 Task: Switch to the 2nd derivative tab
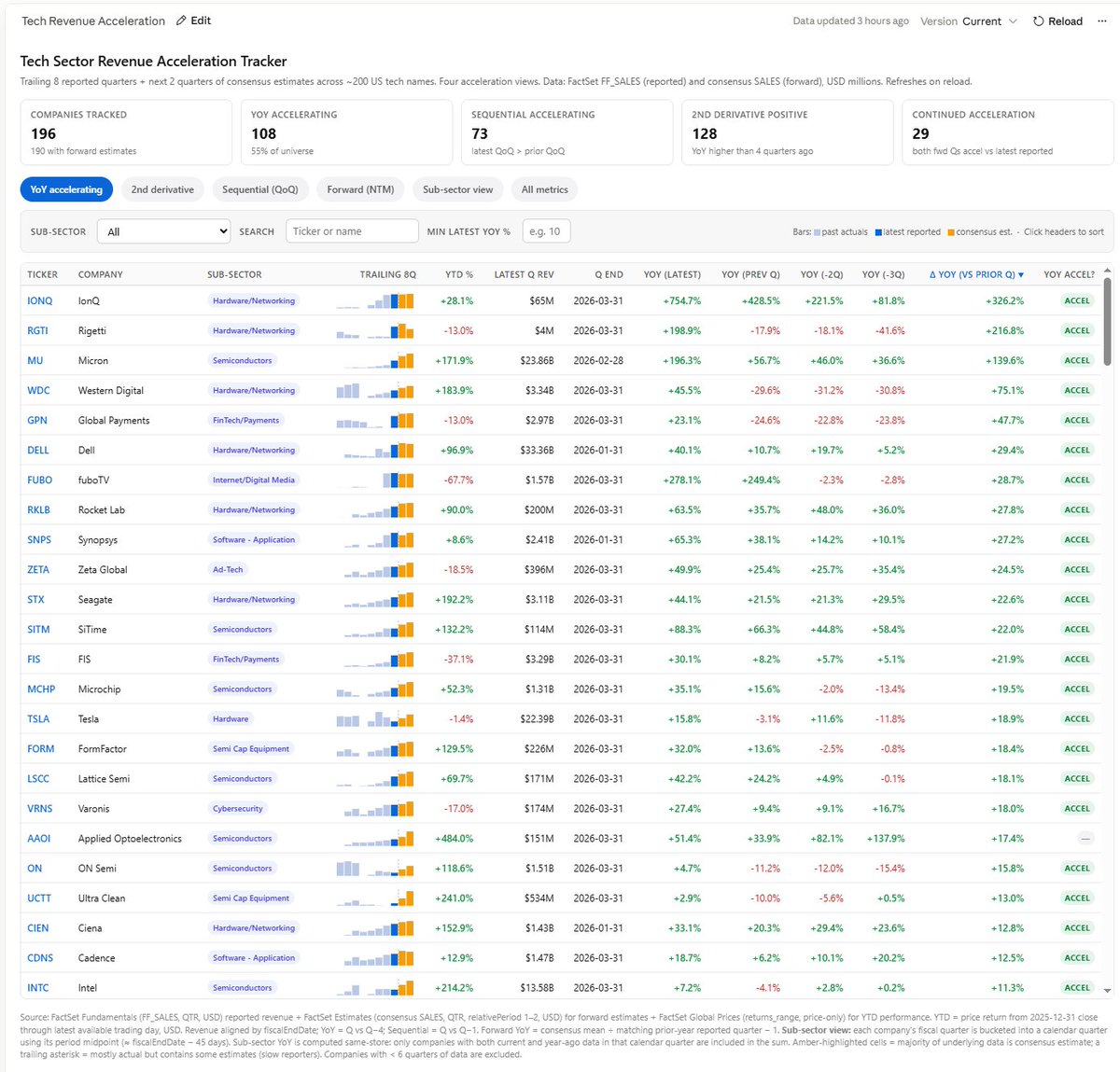click(x=162, y=189)
